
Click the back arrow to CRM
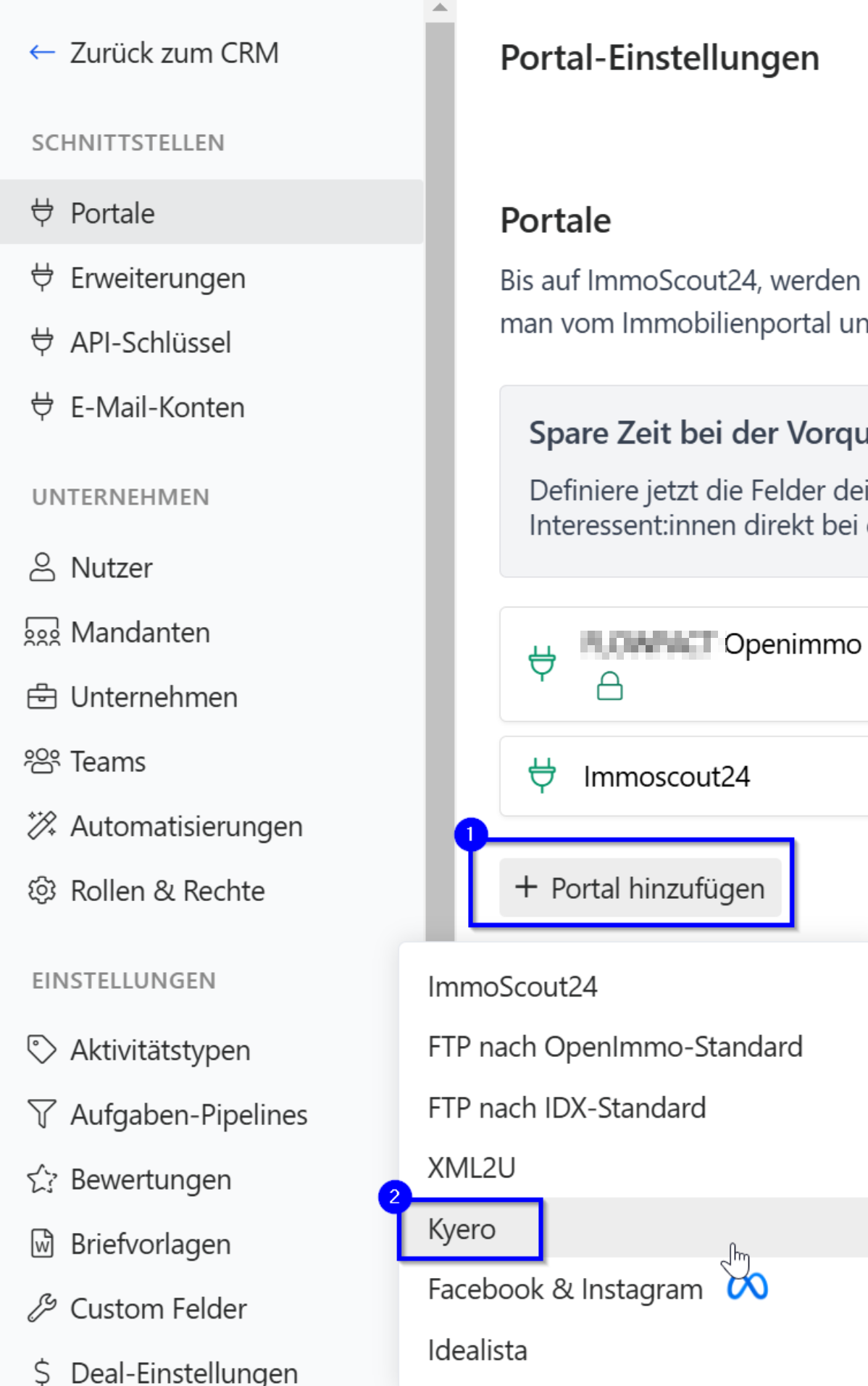(x=42, y=52)
